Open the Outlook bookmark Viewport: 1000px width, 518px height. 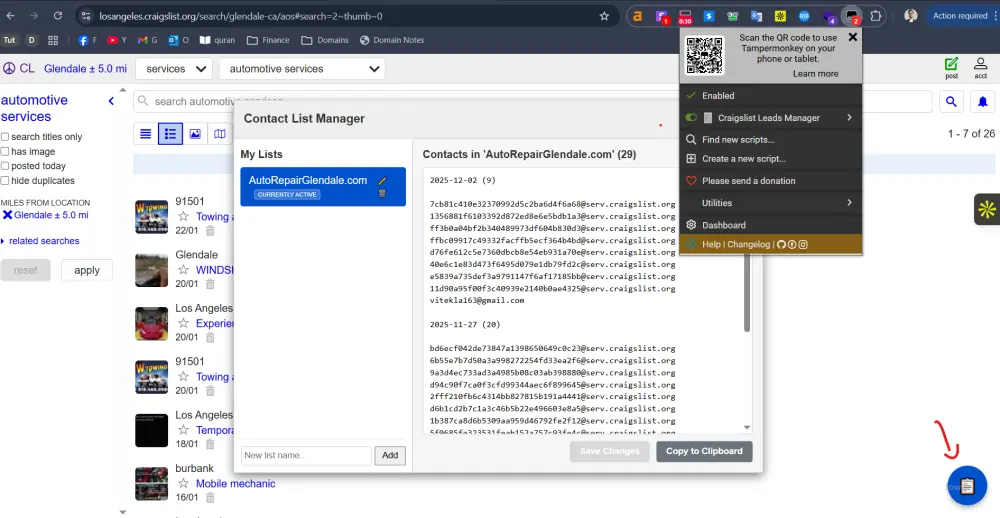point(179,40)
